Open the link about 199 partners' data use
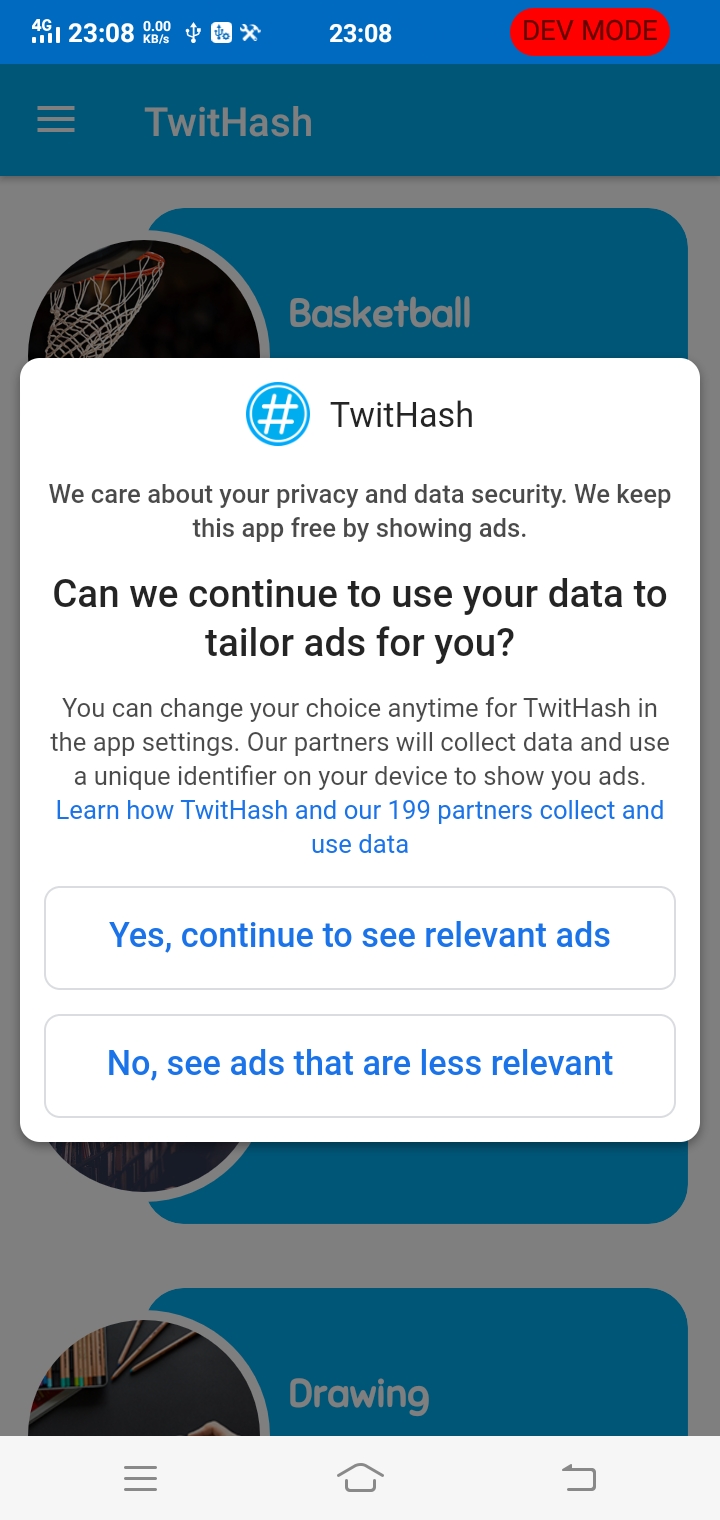 coord(360,827)
